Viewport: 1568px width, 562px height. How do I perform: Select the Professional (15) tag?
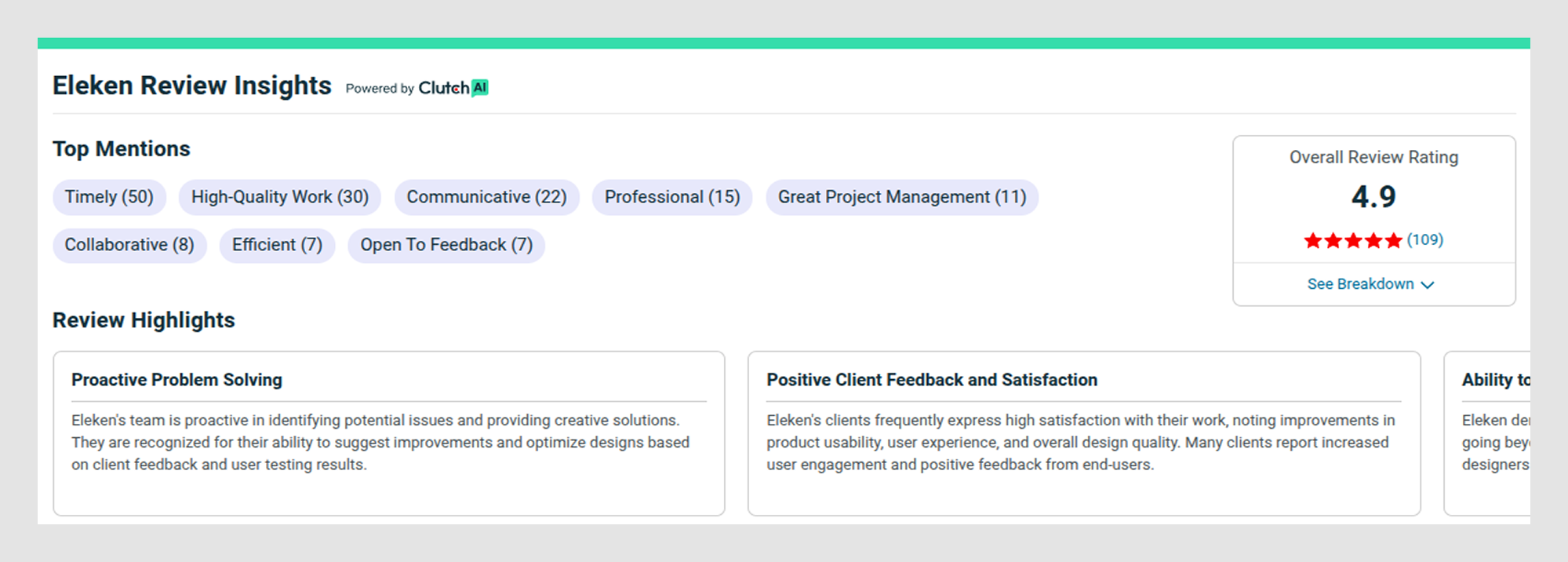[672, 197]
